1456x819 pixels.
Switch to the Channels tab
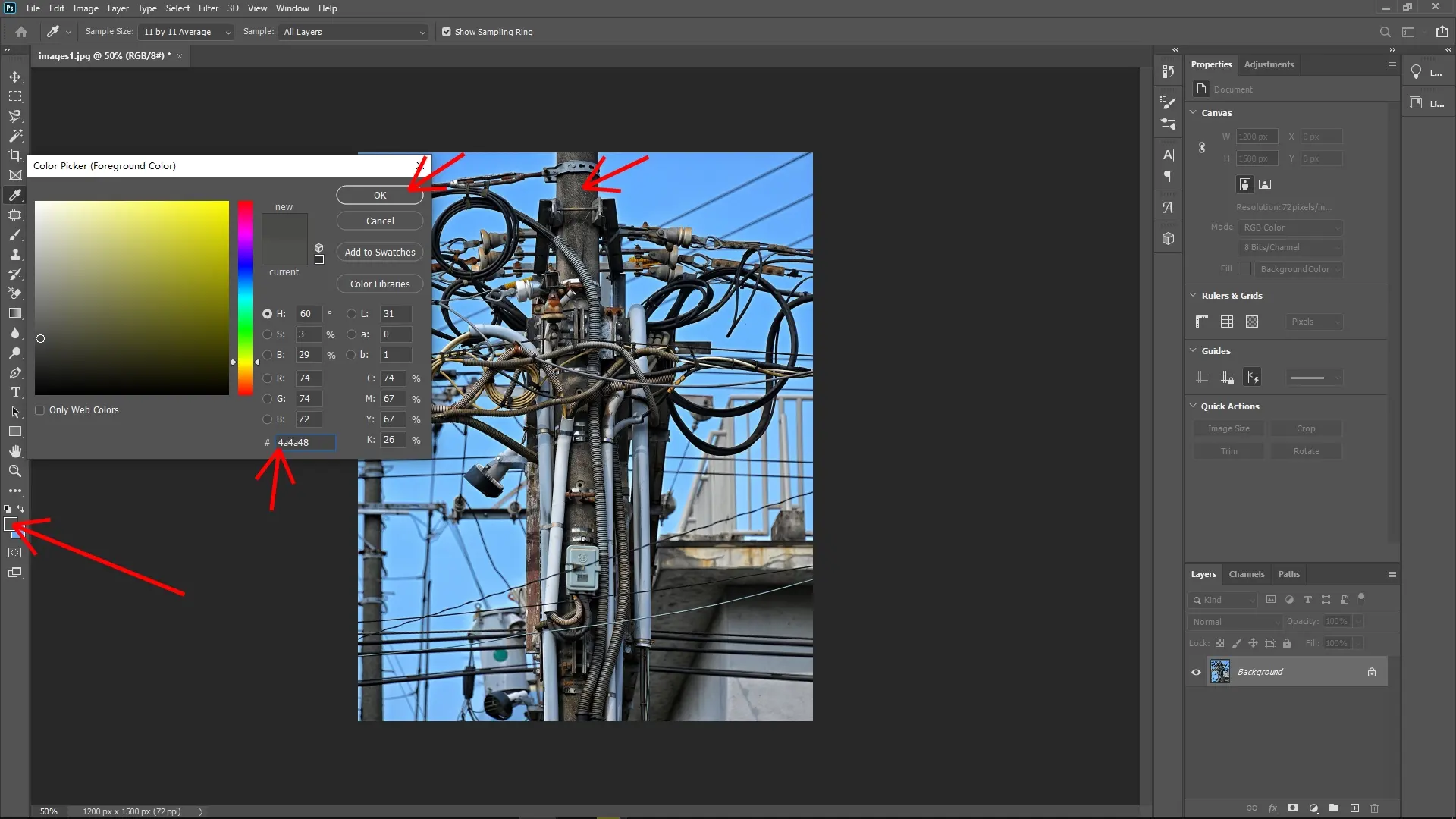(x=1247, y=574)
